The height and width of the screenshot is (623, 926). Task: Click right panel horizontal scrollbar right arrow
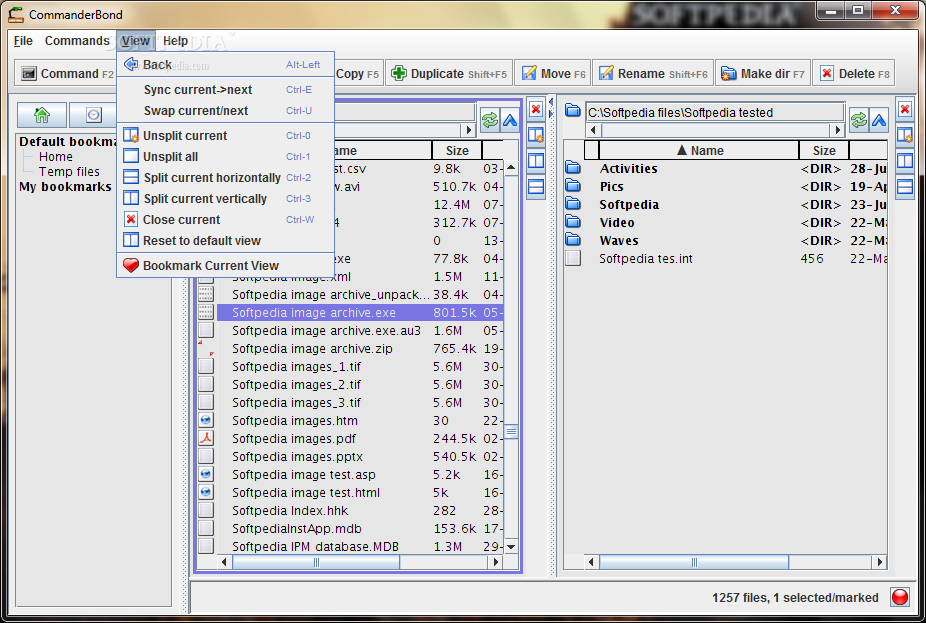click(880, 562)
